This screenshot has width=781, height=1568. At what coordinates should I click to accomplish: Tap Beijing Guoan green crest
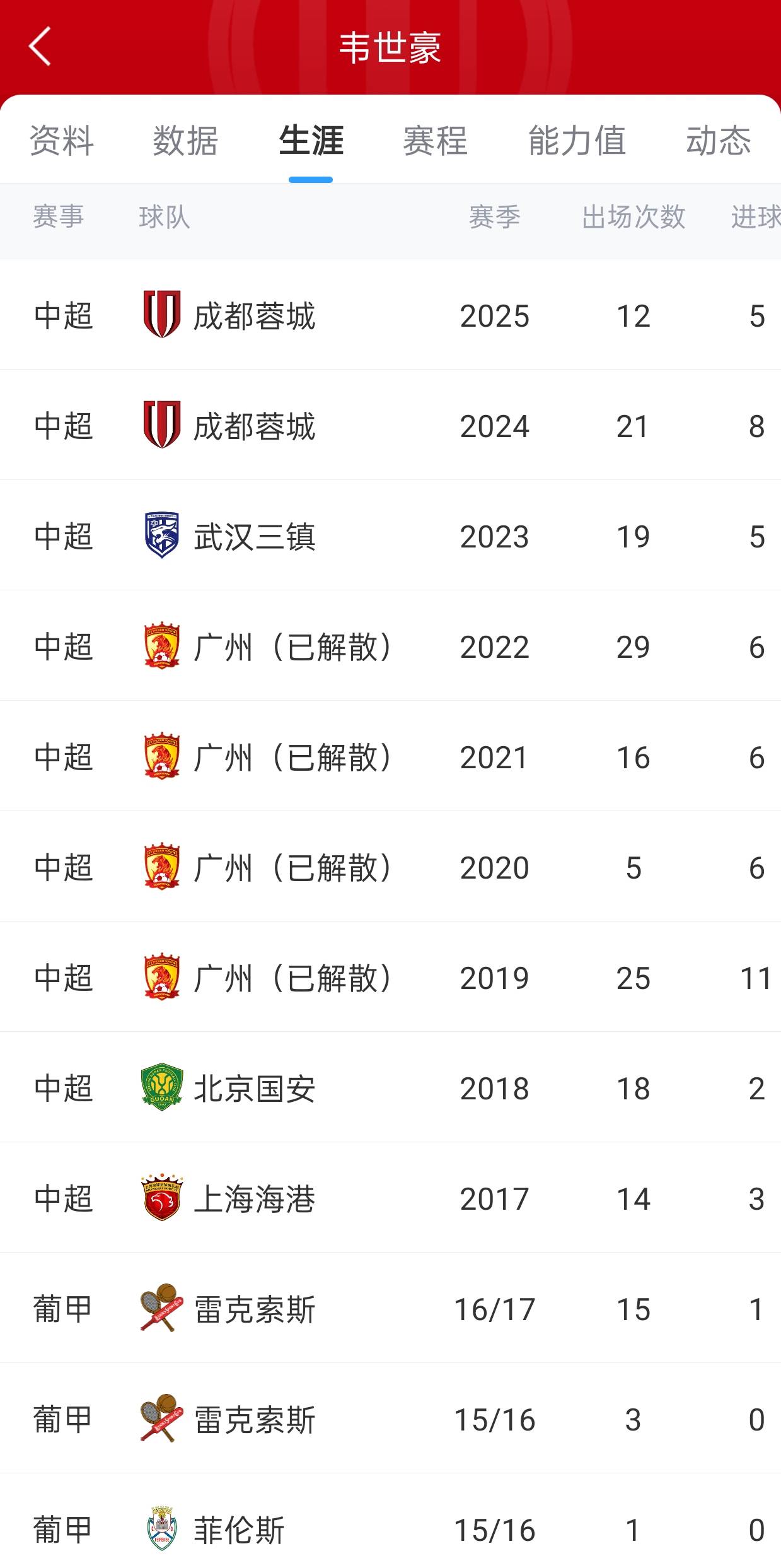point(162,1087)
